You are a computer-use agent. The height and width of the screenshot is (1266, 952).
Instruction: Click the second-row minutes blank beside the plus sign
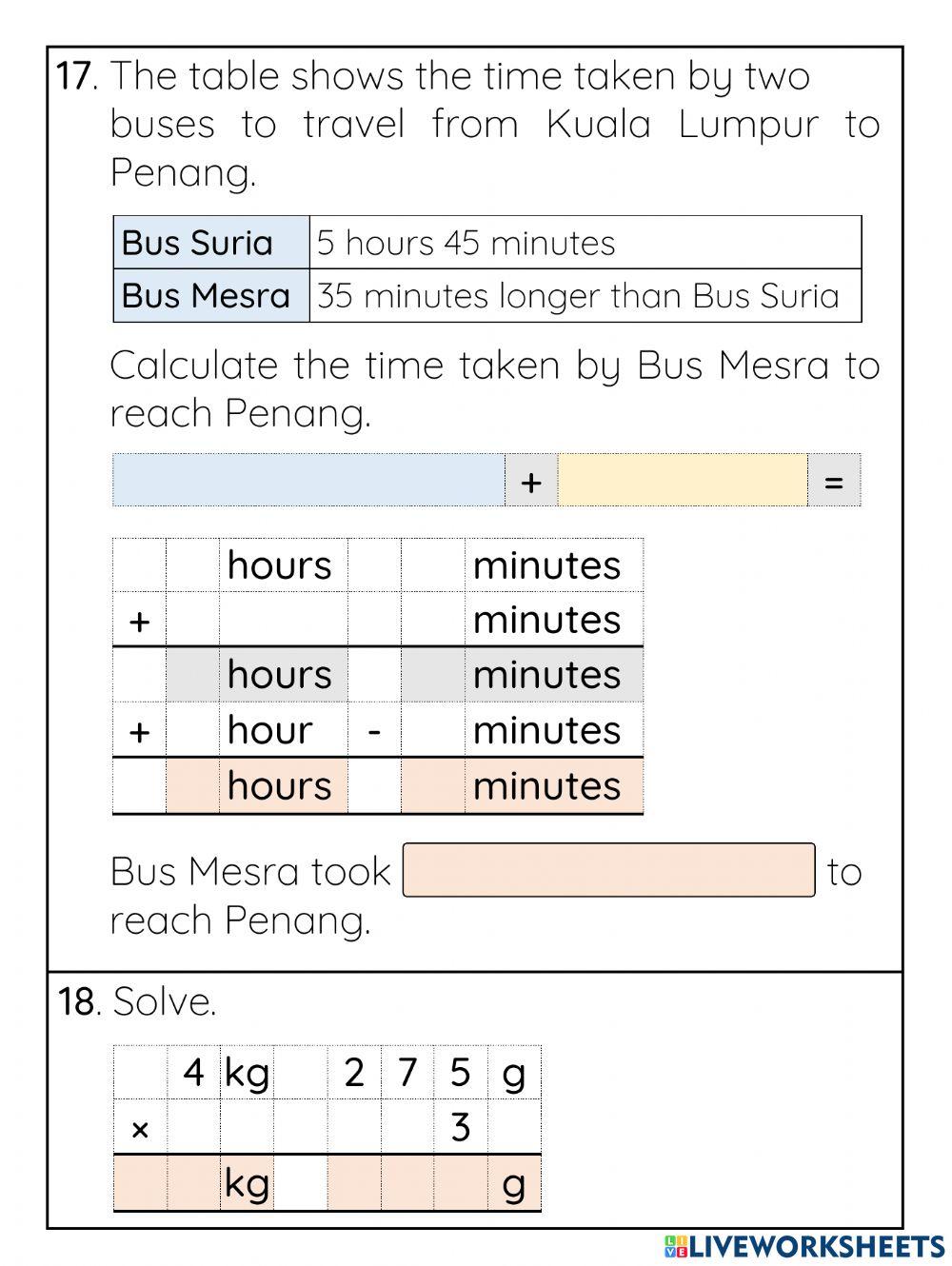[433, 620]
